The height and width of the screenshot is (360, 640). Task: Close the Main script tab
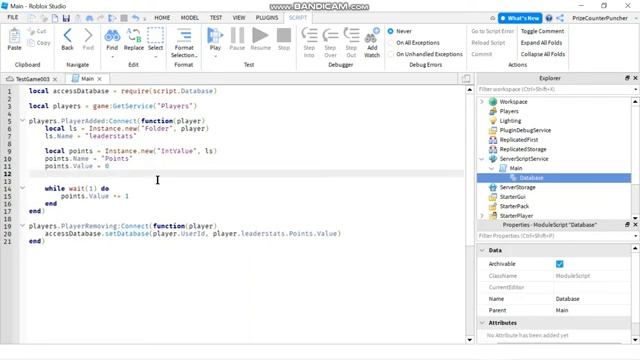[x=99, y=79]
